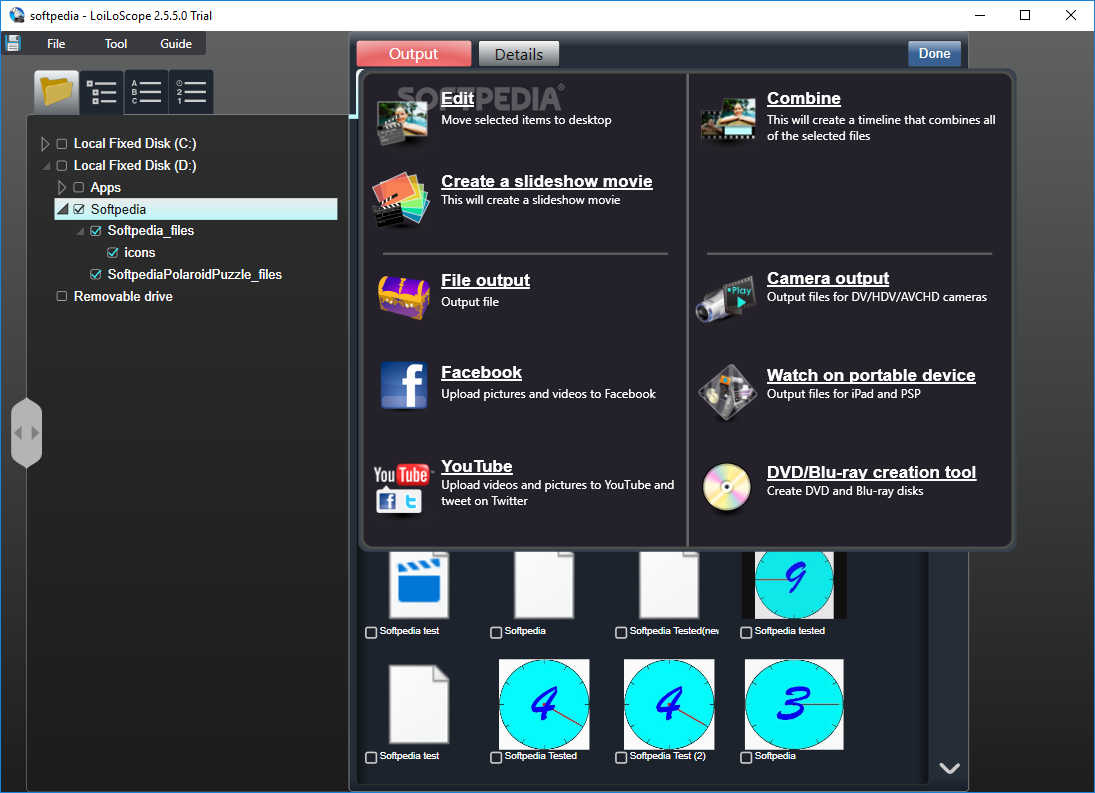Open the File menu
Image resolution: width=1095 pixels, height=793 pixels.
(x=56, y=44)
